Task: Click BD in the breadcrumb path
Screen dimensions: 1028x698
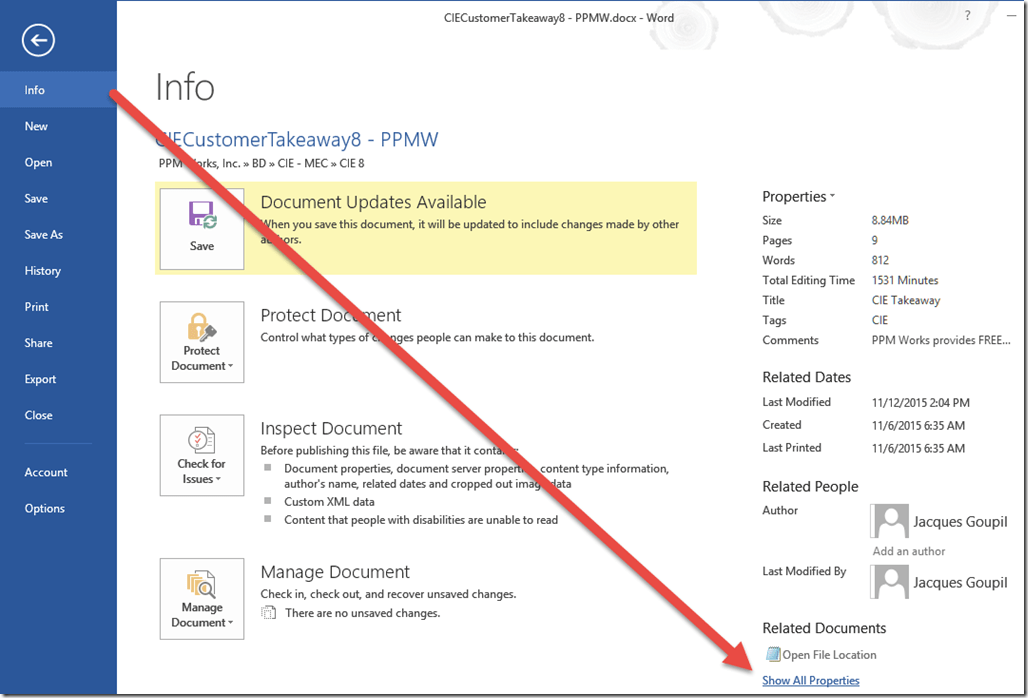Action: 259,163
